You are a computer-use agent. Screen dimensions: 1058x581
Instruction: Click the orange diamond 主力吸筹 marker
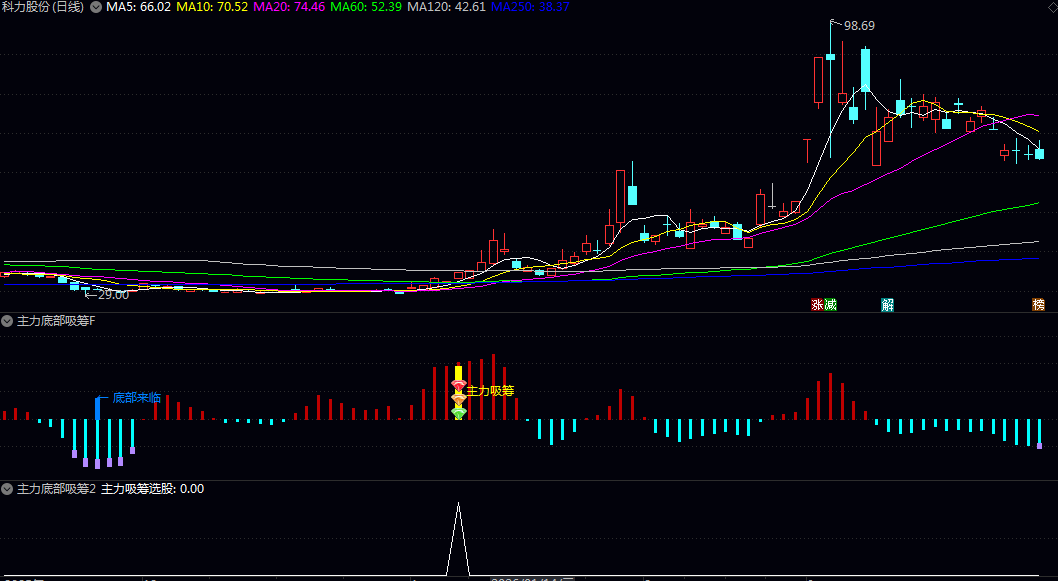(x=459, y=399)
